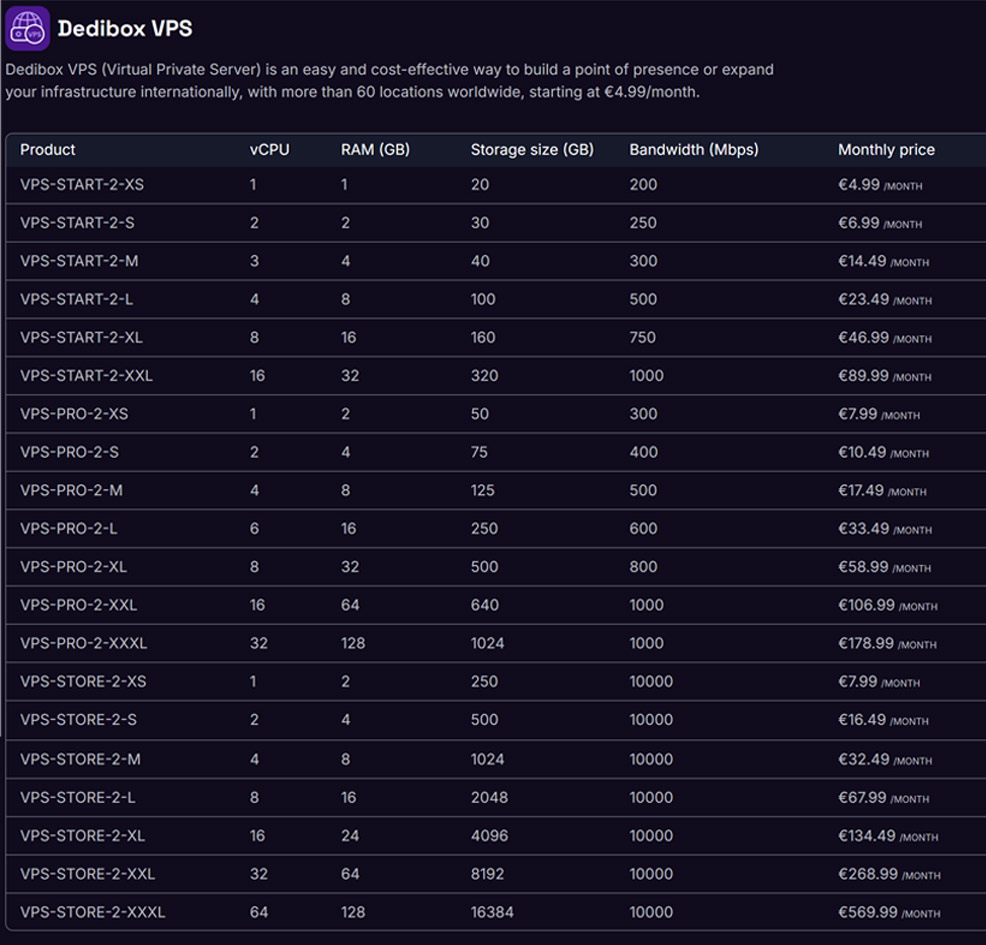The width and height of the screenshot is (986, 945).
Task: Click storage value 75
Action: pyautogui.click(x=479, y=452)
